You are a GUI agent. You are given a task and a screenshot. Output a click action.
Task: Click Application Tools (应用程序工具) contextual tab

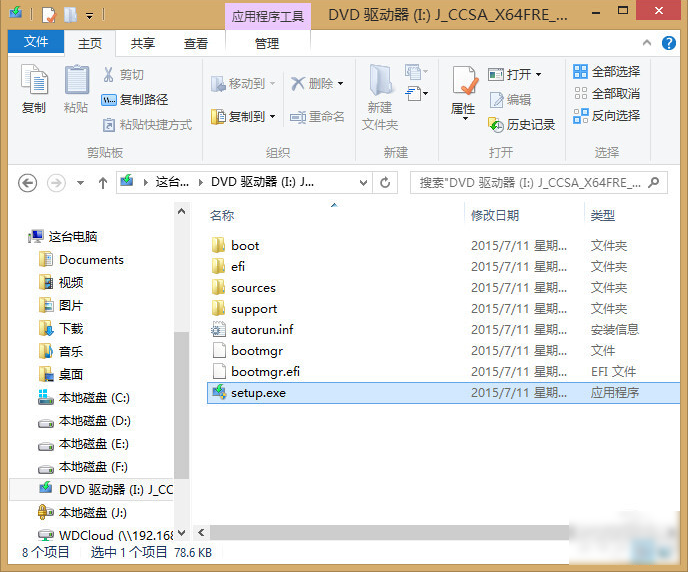[x=268, y=17]
